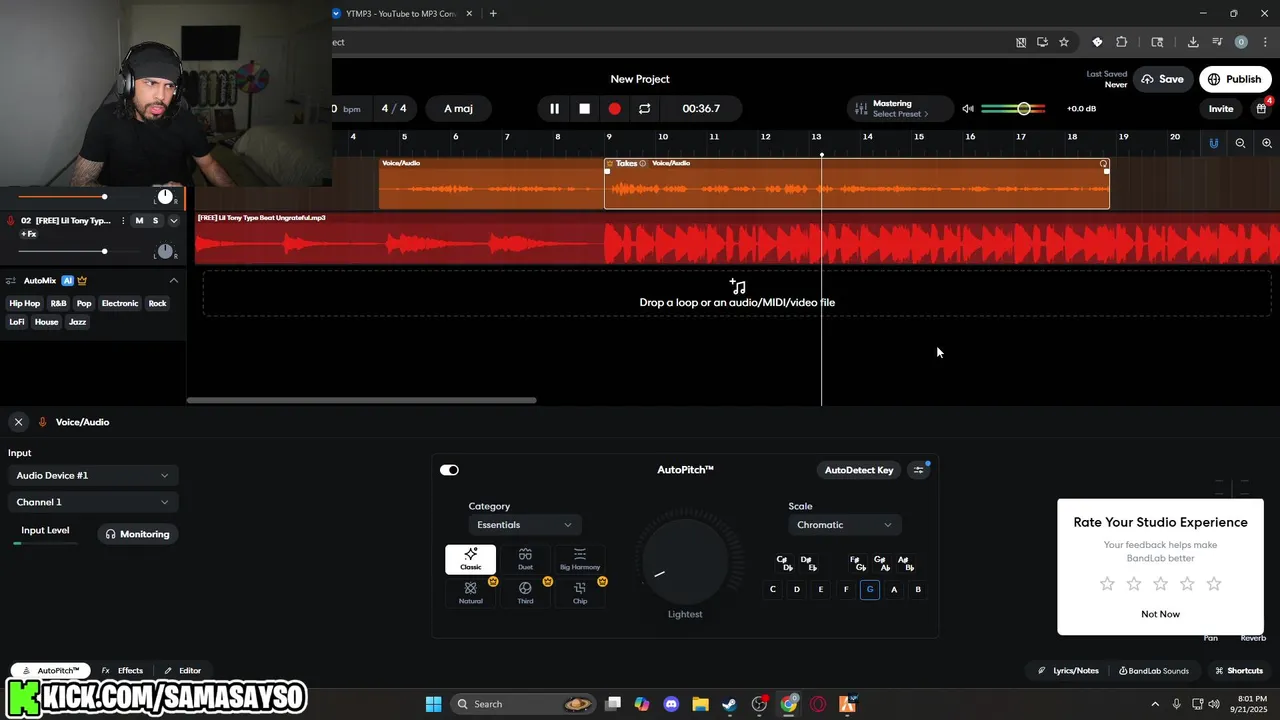This screenshot has width=1280, height=720.
Task: Mute master output speaker icon
Action: [968, 109]
